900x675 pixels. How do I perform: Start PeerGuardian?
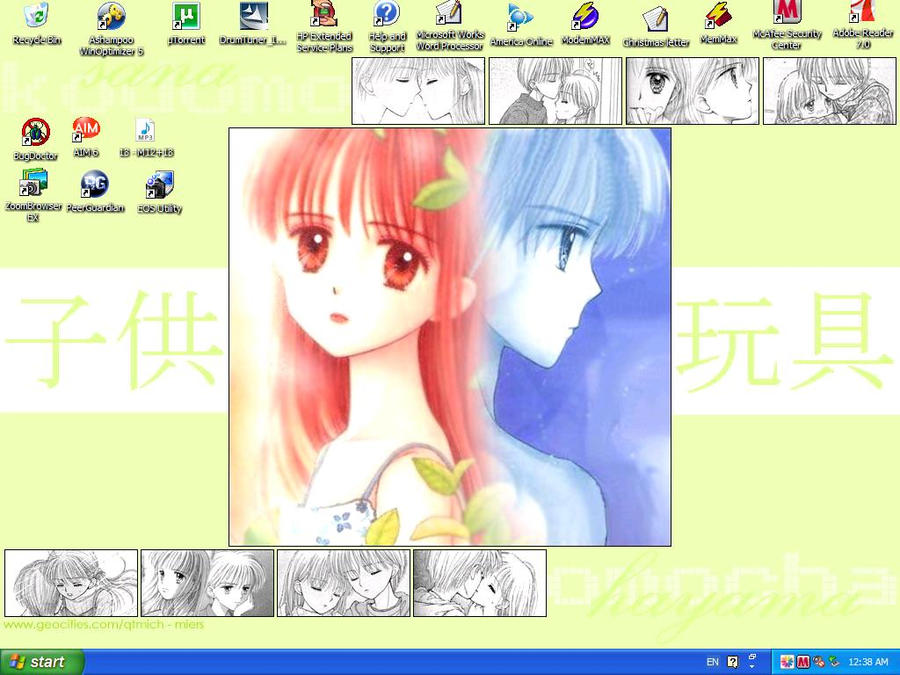[x=96, y=185]
